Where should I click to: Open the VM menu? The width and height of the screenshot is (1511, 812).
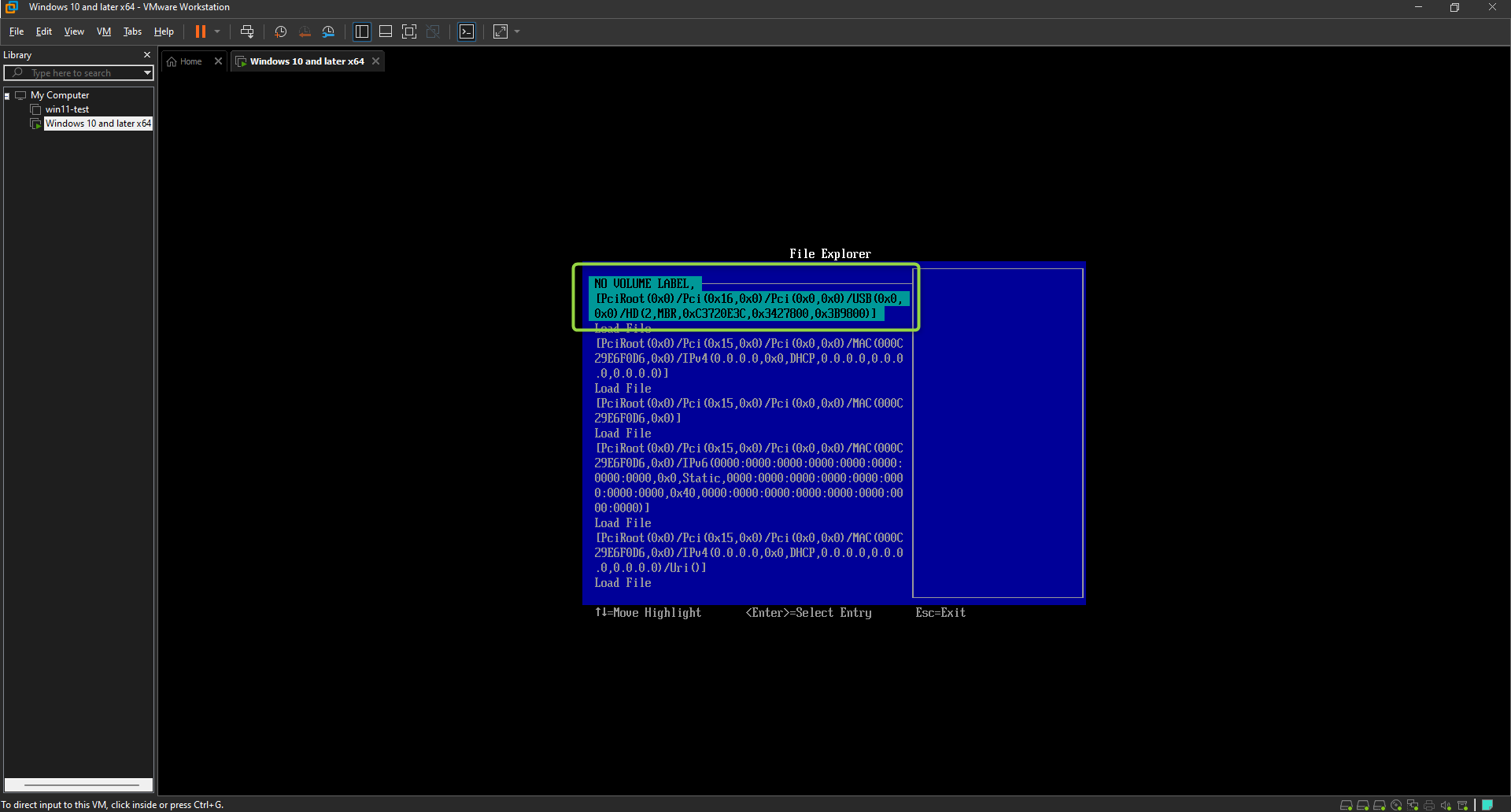tap(103, 31)
